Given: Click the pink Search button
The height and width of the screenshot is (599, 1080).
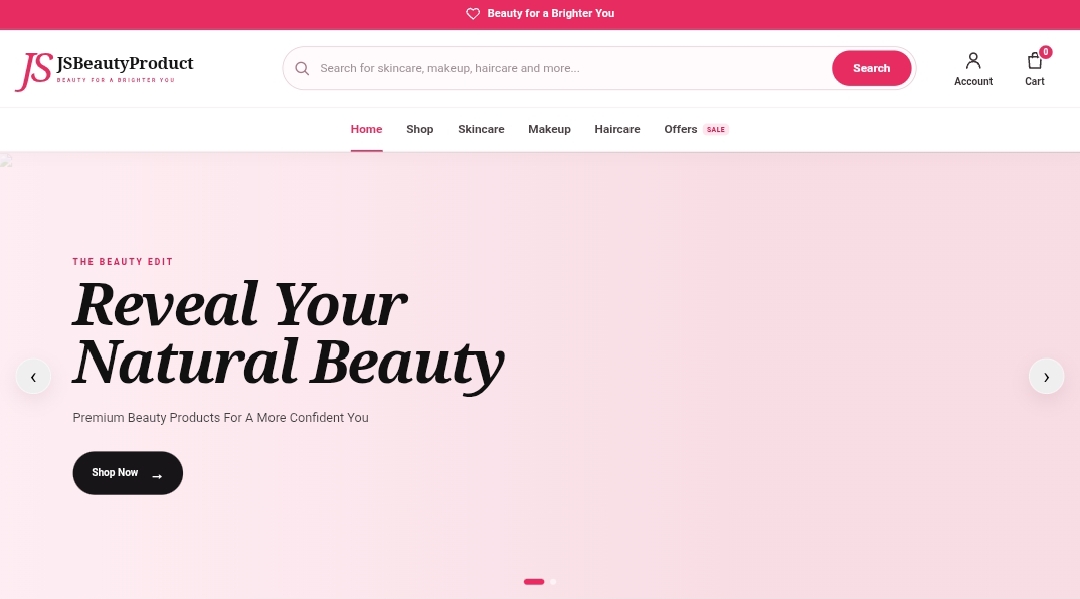Looking at the screenshot, I should (x=871, y=68).
